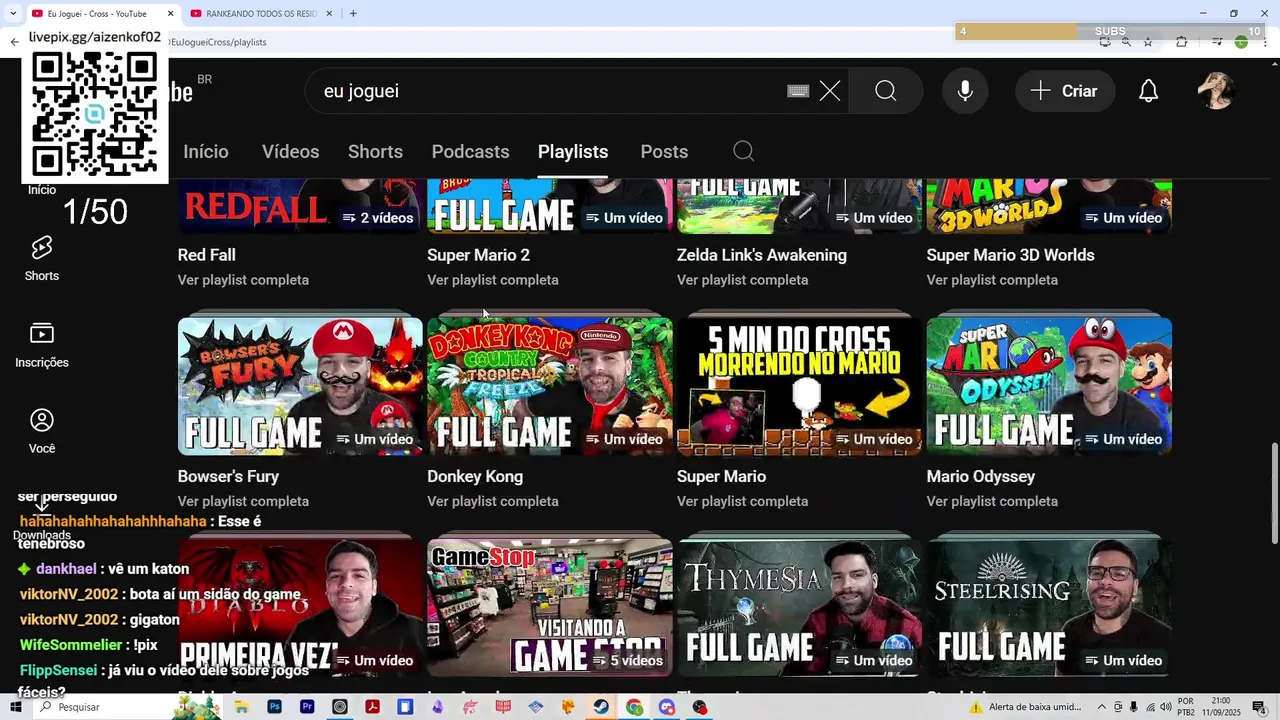Click the channel search magnifier icon
The height and width of the screenshot is (720, 1280).
coord(743,151)
